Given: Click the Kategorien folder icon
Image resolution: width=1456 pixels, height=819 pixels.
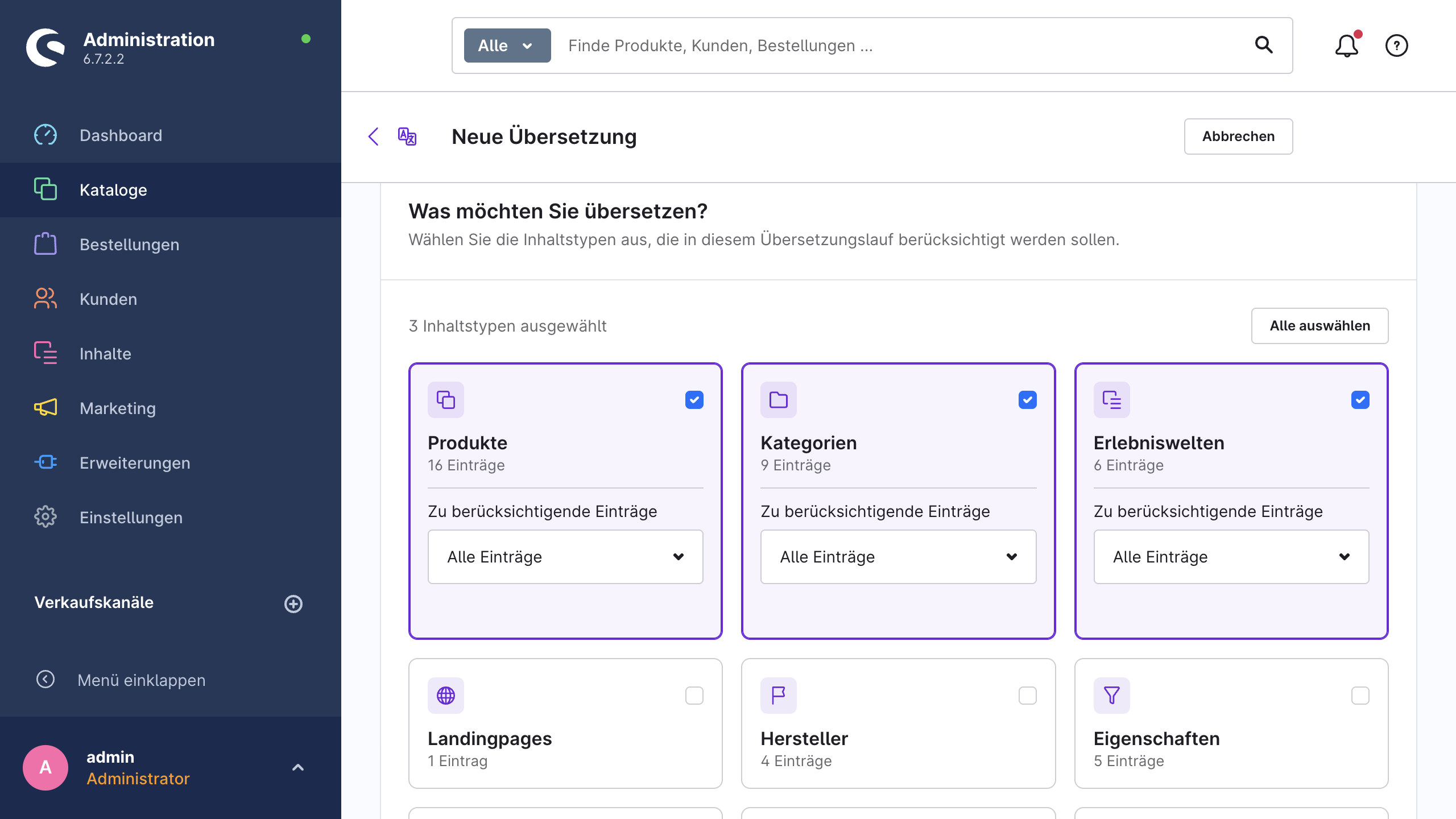Looking at the screenshot, I should coord(779,400).
